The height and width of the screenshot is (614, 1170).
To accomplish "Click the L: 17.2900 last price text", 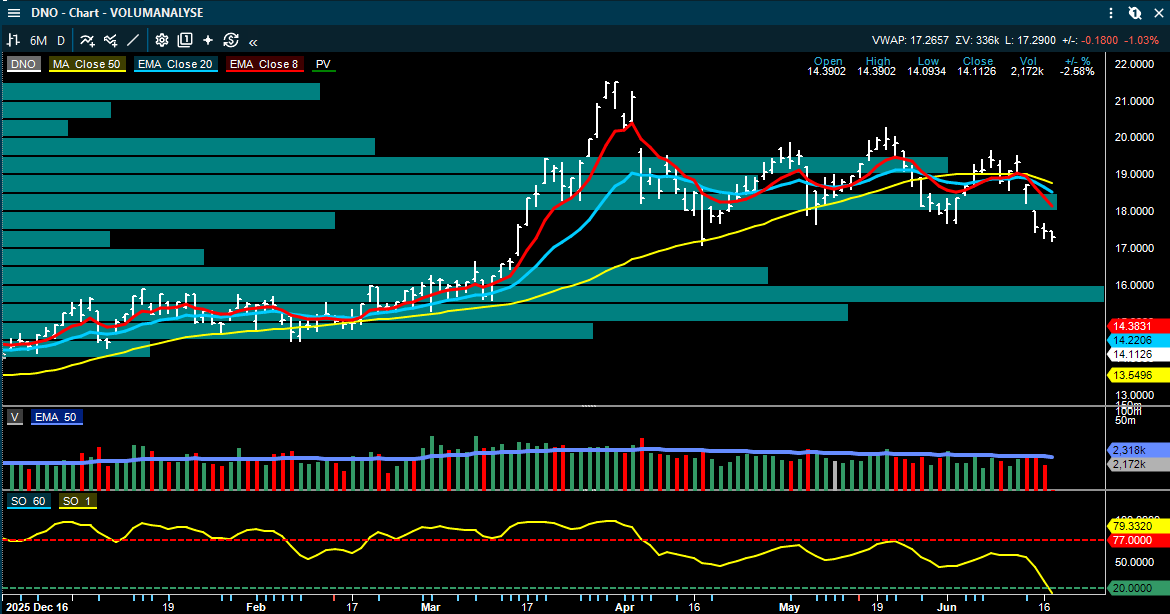I will pos(1030,40).
